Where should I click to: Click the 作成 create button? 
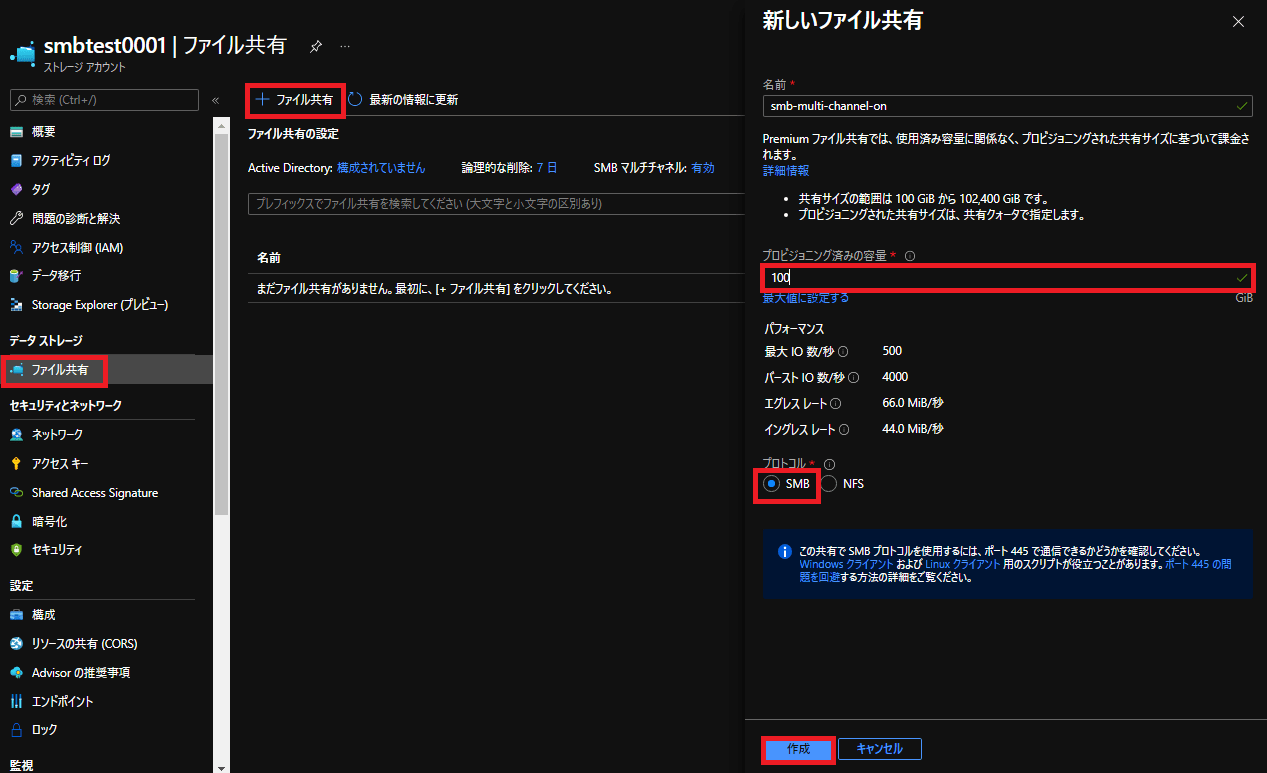coord(798,749)
